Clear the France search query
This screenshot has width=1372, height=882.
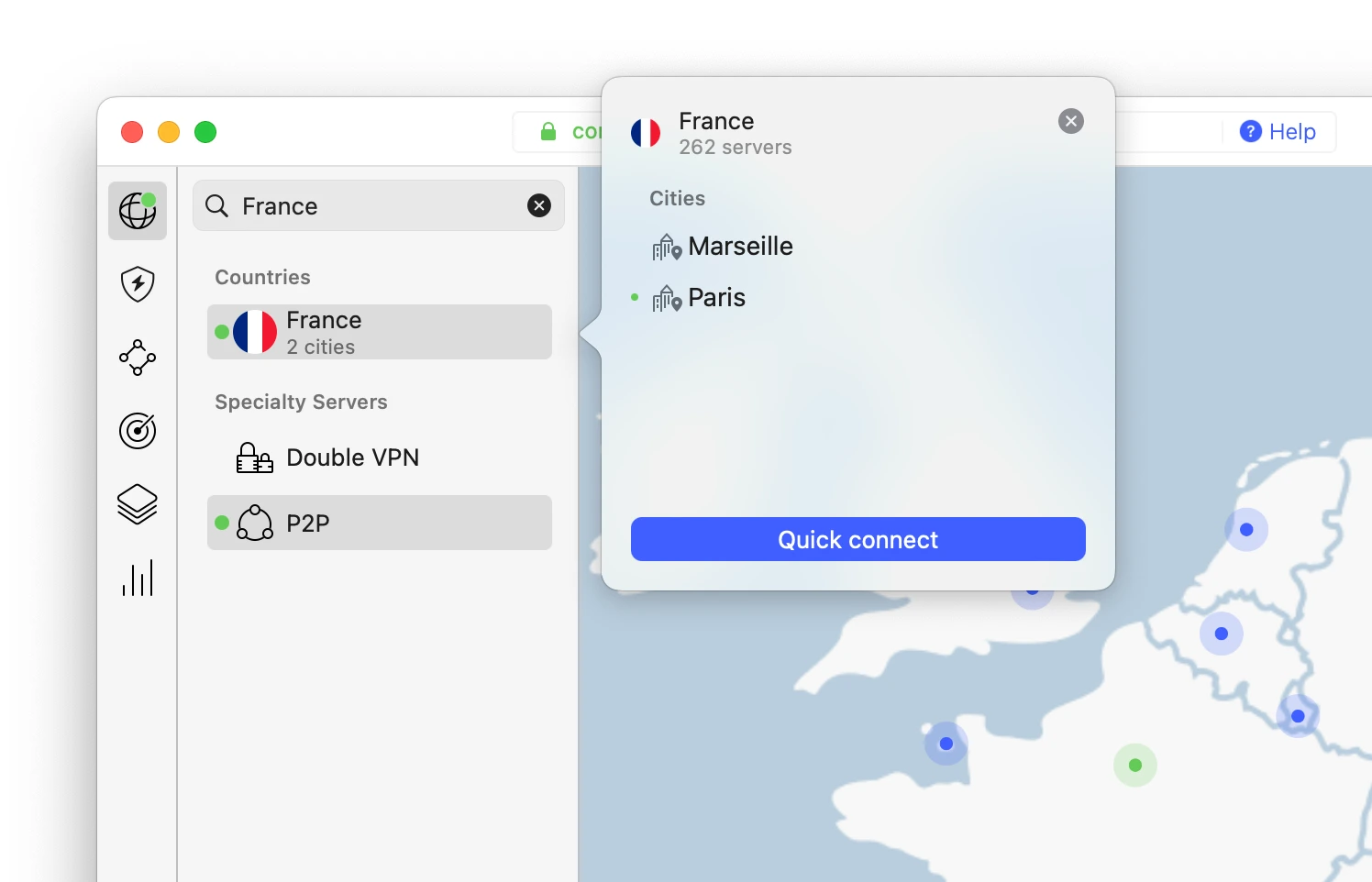[x=538, y=205]
